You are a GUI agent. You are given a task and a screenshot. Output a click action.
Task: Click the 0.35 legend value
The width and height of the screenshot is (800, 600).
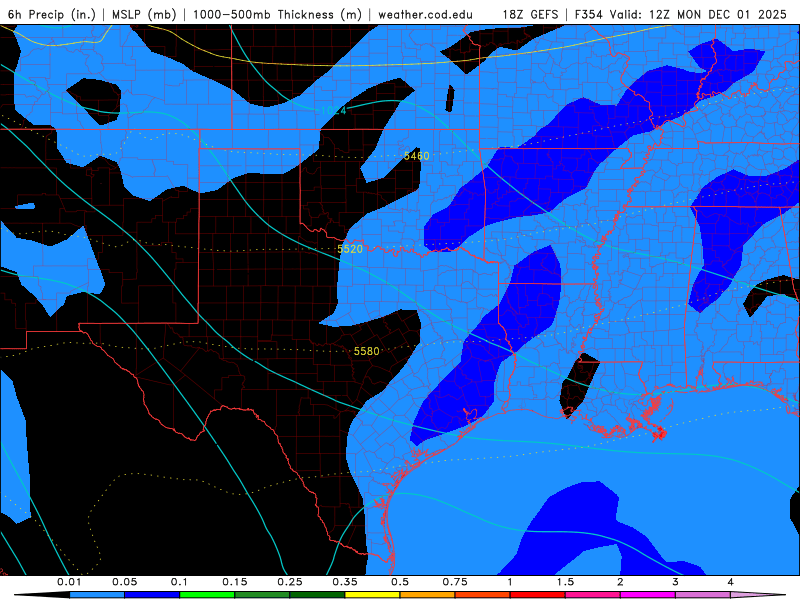[345, 582]
